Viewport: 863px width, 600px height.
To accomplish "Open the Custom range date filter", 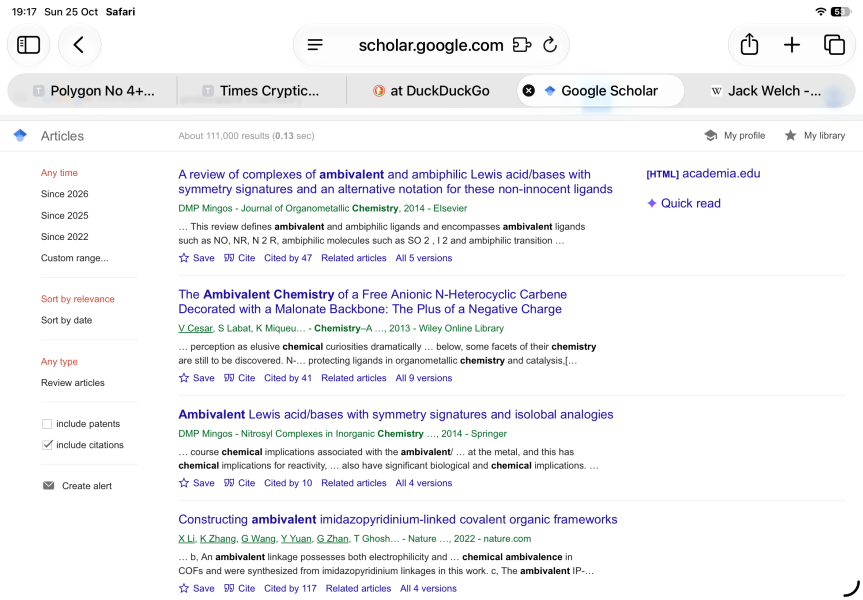I will (74, 258).
